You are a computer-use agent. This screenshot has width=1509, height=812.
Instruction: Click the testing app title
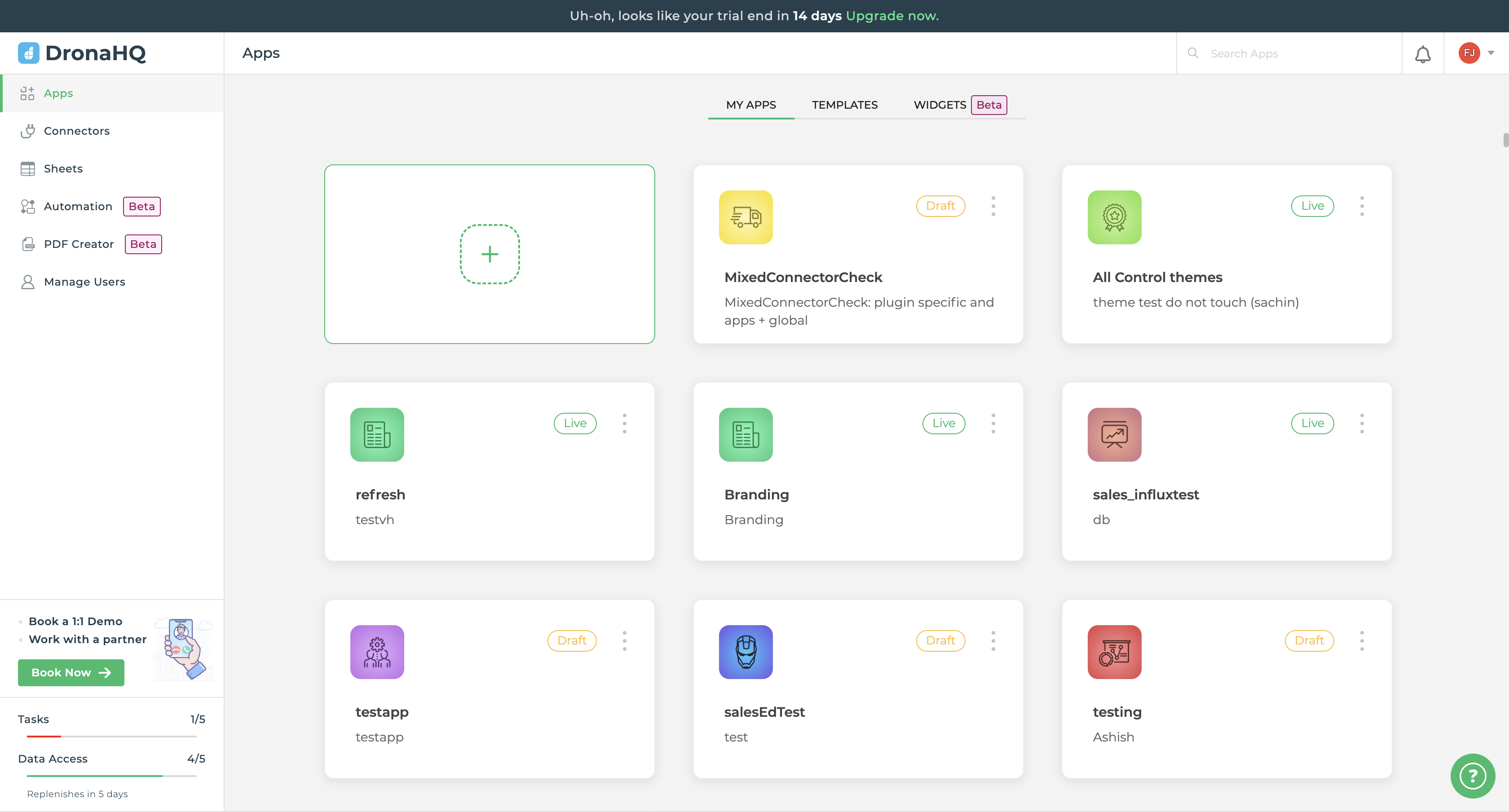(x=1117, y=712)
